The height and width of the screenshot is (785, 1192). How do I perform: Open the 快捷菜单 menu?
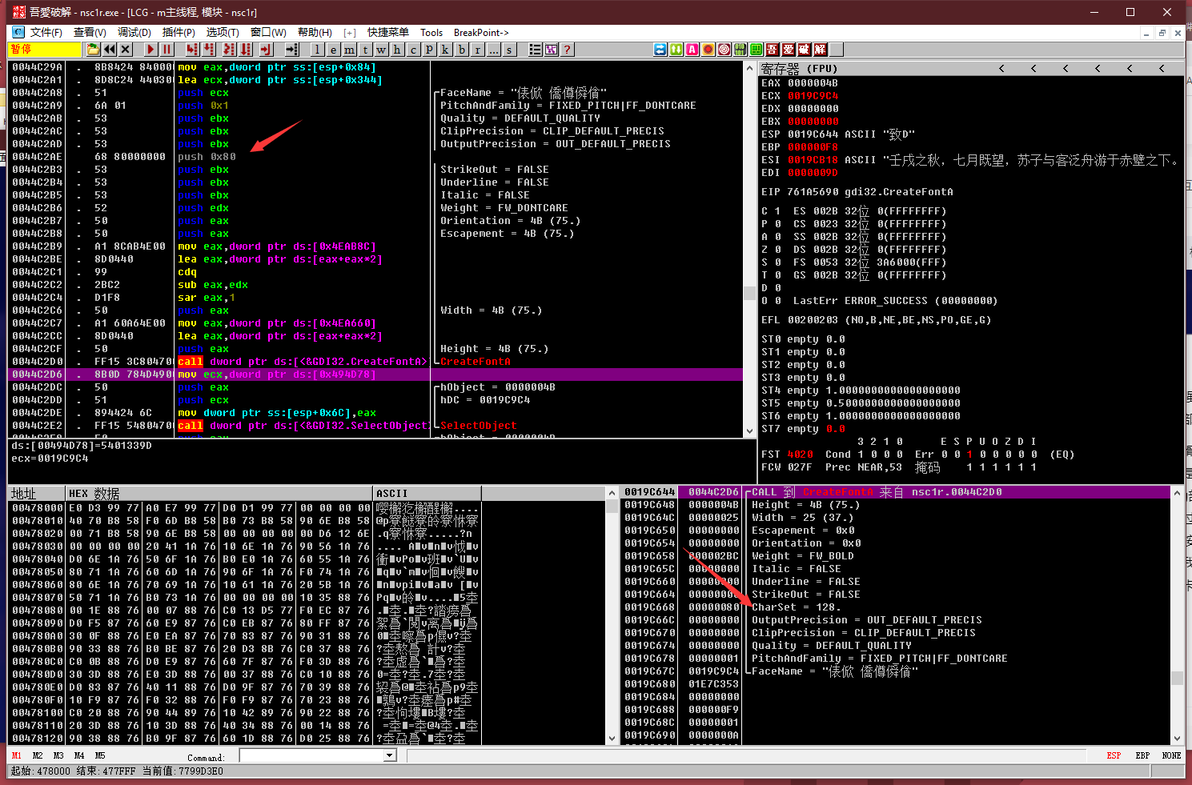tap(388, 33)
